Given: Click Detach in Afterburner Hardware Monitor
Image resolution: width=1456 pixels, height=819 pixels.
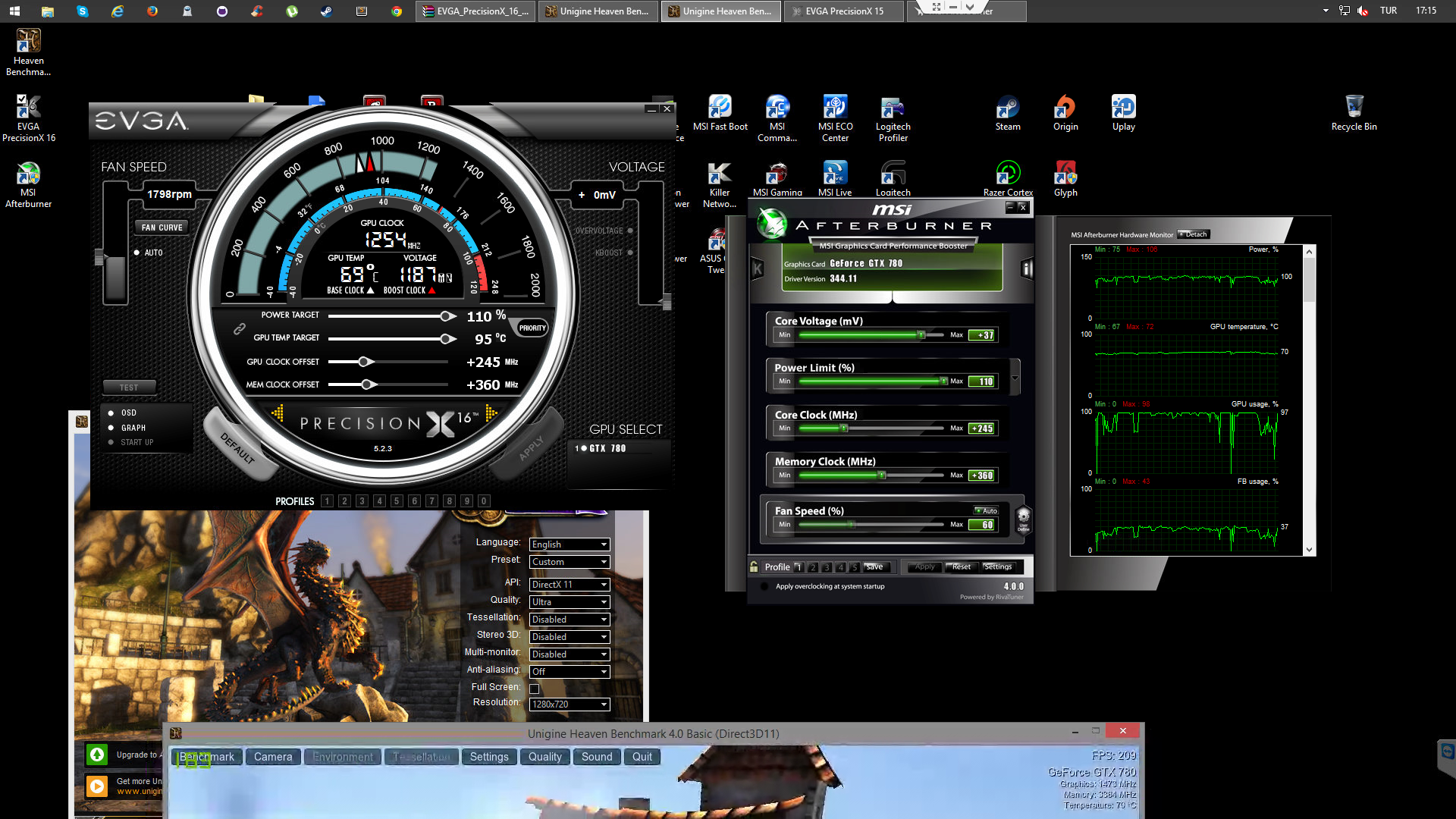Looking at the screenshot, I should tap(1194, 234).
